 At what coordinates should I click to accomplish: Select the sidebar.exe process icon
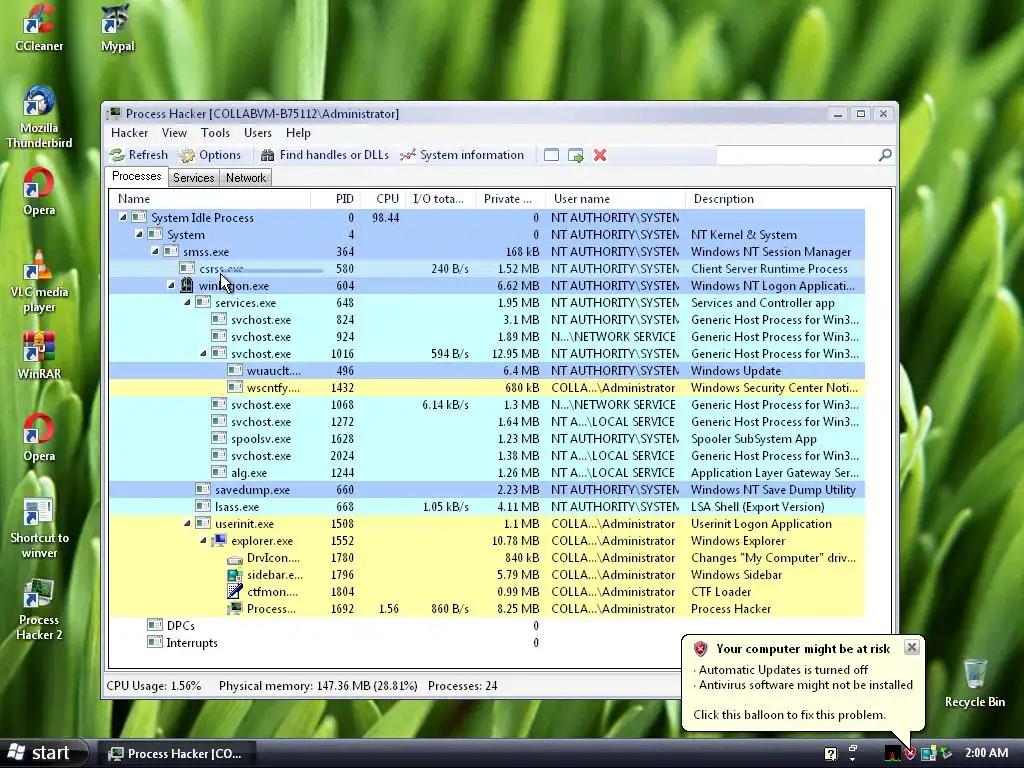(x=235, y=575)
